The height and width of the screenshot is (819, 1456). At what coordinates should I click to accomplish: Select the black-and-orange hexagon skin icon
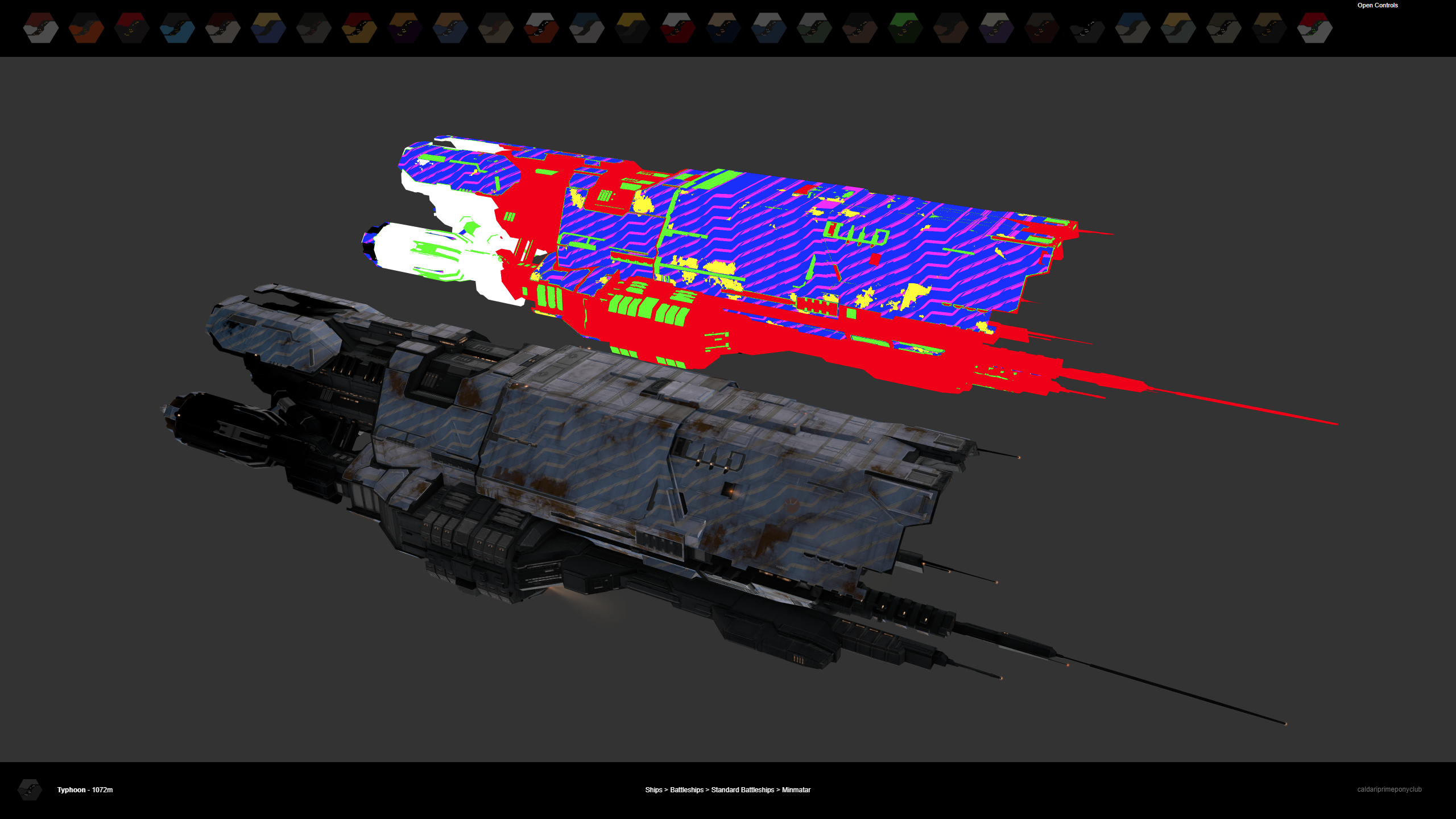point(86,28)
